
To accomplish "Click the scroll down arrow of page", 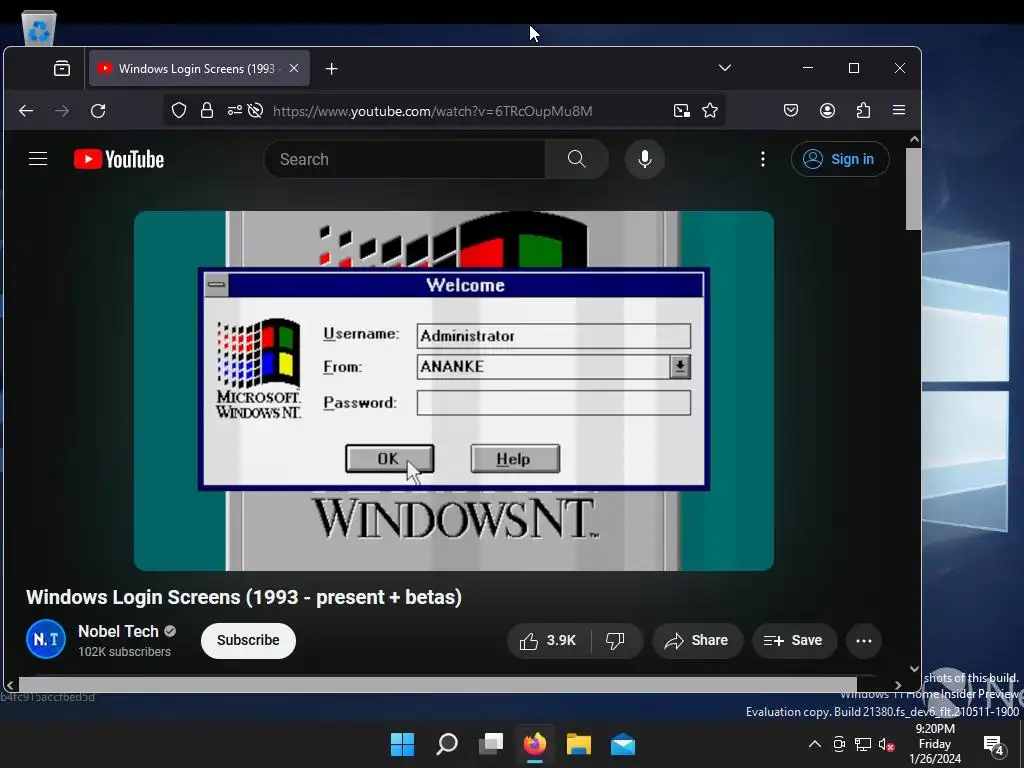I will click(914, 668).
